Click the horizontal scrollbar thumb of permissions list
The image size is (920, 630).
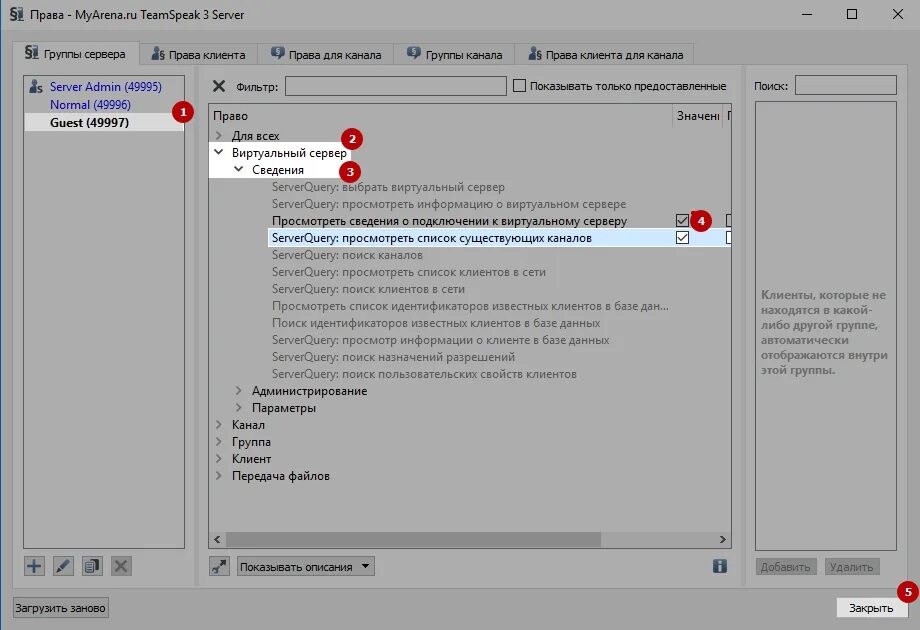[414, 539]
